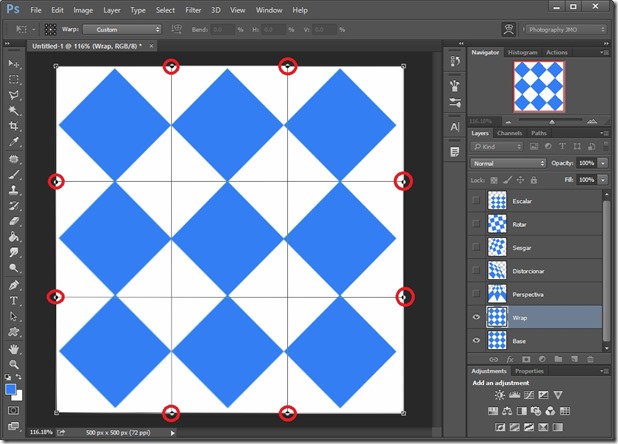Click the white background color swatch
This screenshot has width=618, height=444.
point(18,396)
